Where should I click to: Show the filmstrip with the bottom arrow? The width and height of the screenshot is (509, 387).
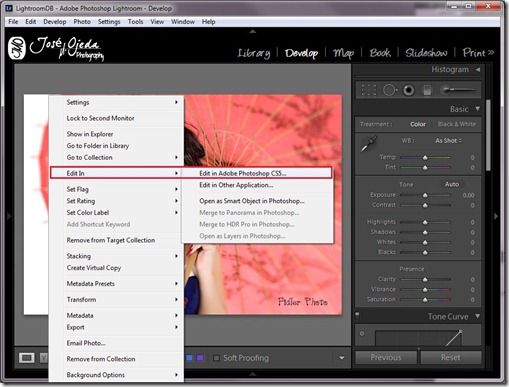[x=253, y=374]
